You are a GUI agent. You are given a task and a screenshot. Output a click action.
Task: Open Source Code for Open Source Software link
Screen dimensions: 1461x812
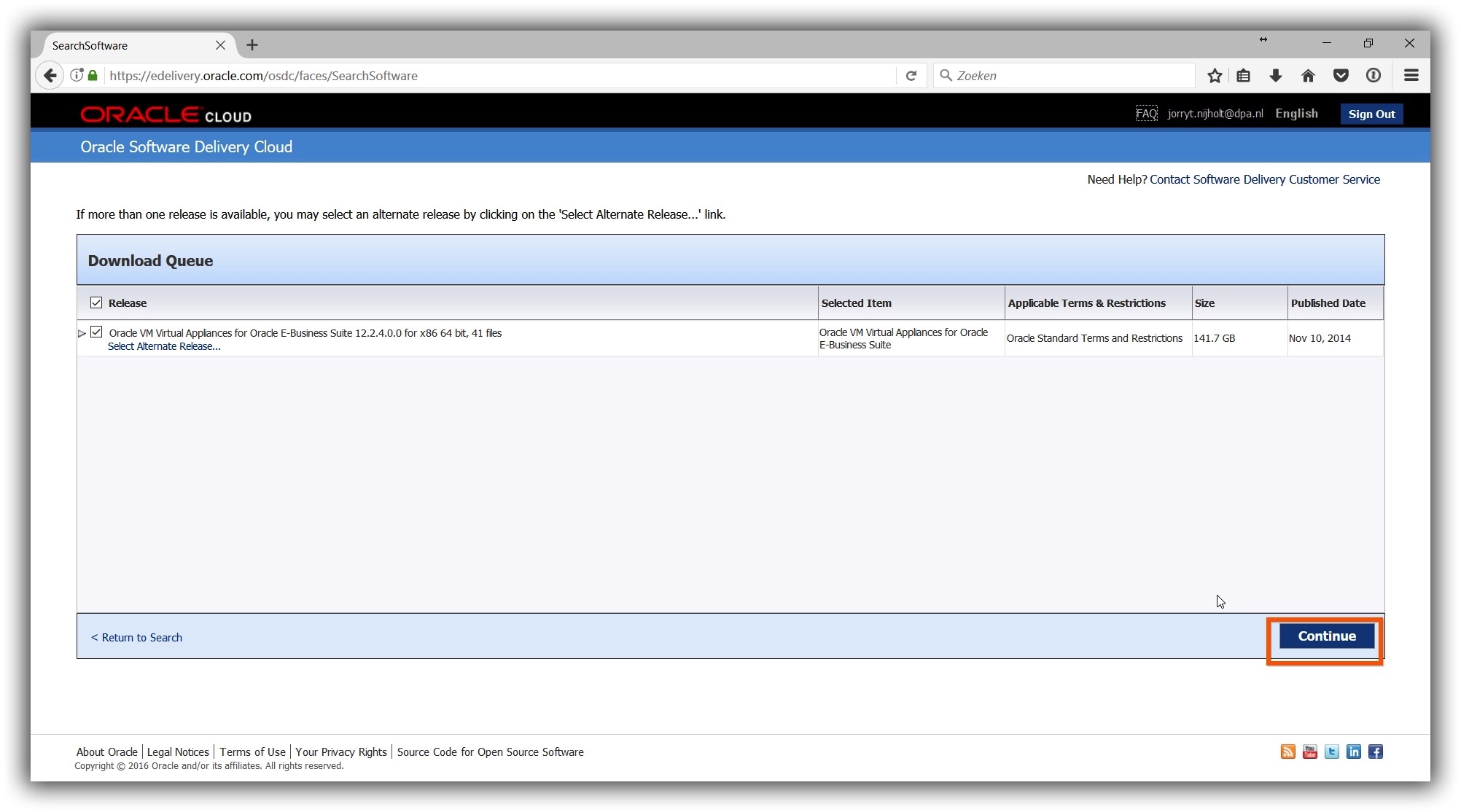tap(490, 752)
